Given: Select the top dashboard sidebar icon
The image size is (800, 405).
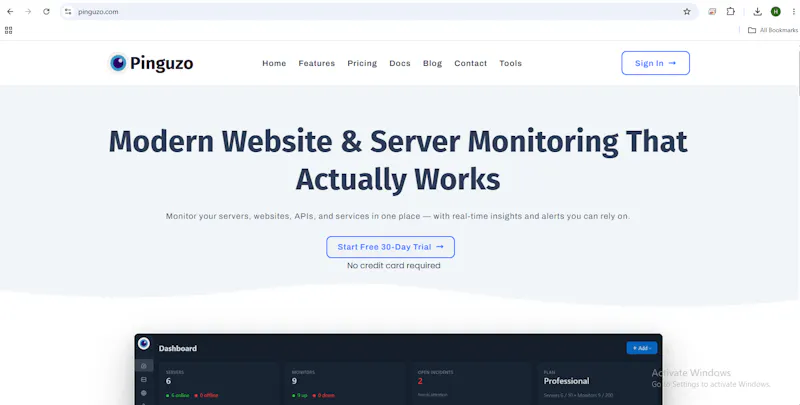Looking at the screenshot, I should point(144,366).
